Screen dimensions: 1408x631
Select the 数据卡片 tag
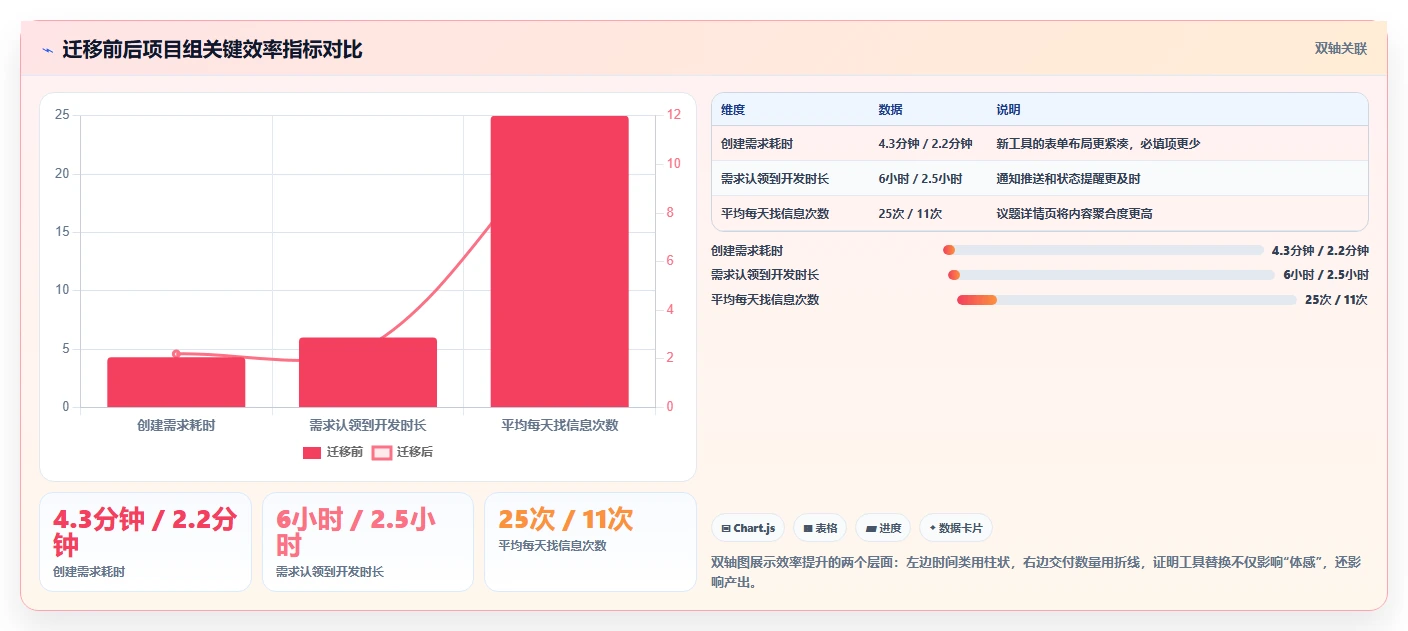956,528
